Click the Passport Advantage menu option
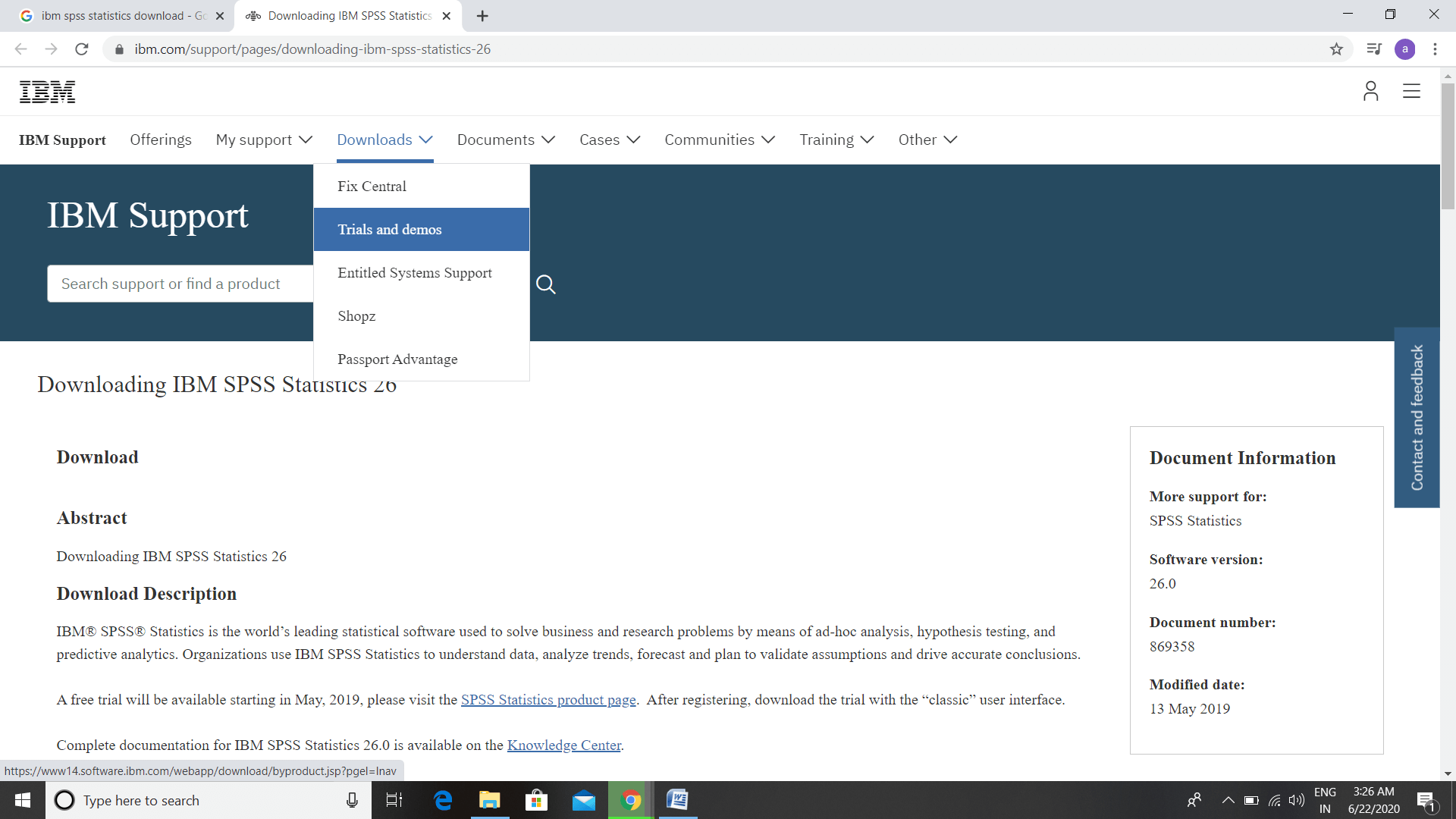The width and height of the screenshot is (1456, 819). [x=397, y=358]
